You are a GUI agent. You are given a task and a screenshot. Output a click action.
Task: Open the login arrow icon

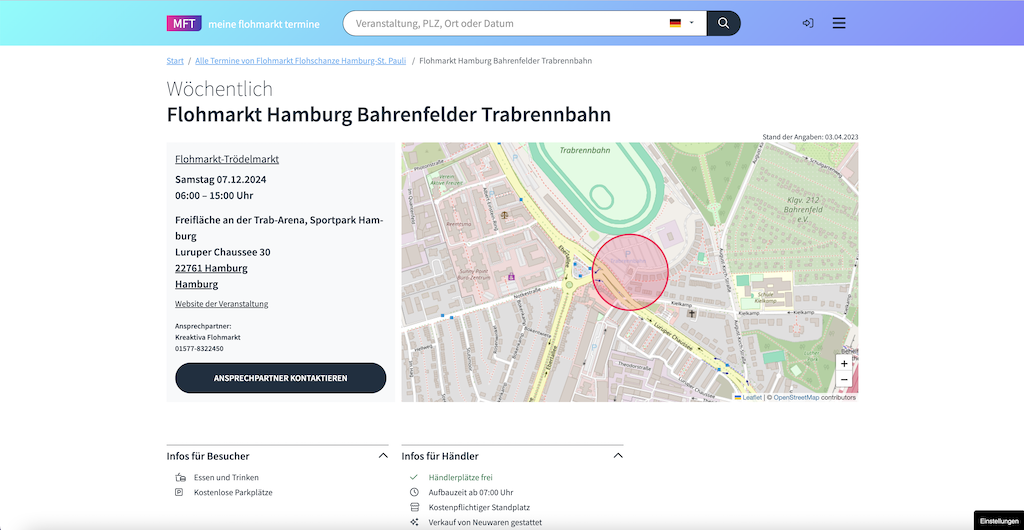pos(808,23)
